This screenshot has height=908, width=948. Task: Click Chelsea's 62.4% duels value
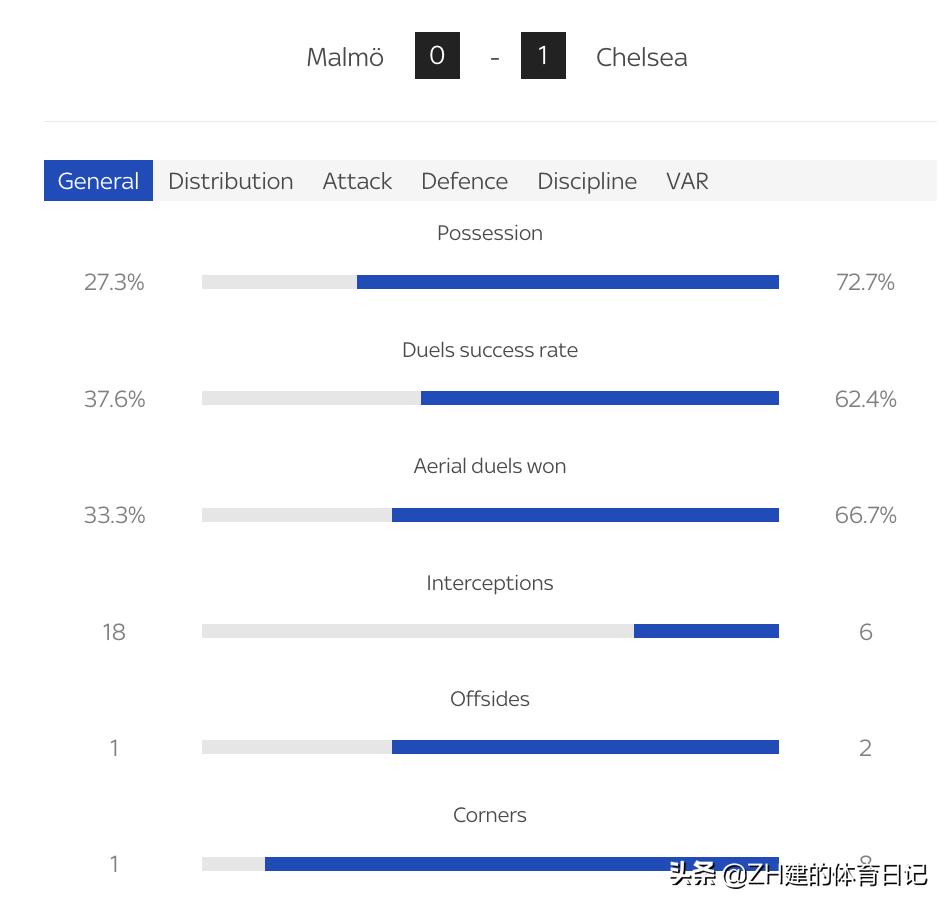click(865, 399)
